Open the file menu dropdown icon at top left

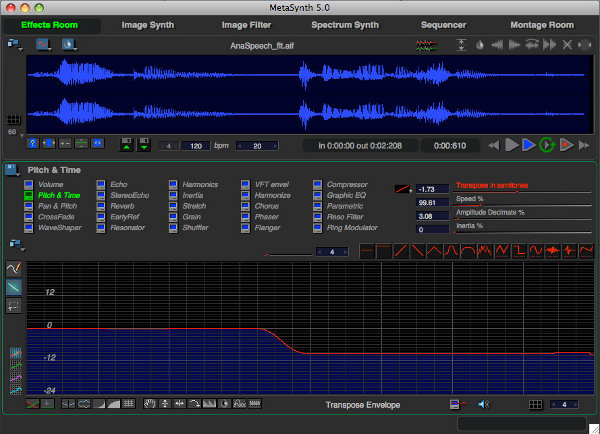[x=15, y=44]
